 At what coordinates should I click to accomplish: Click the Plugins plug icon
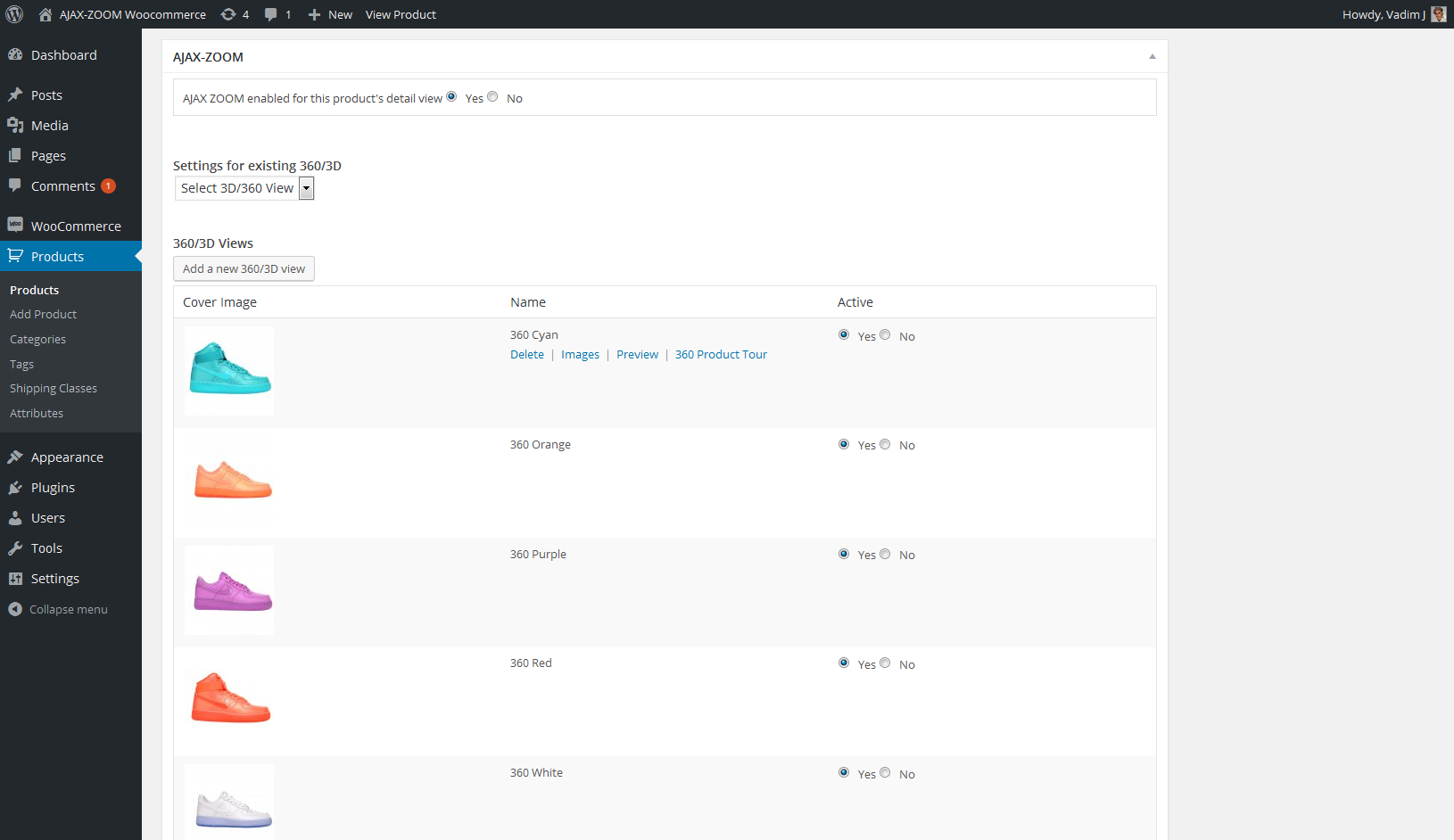[x=15, y=487]
